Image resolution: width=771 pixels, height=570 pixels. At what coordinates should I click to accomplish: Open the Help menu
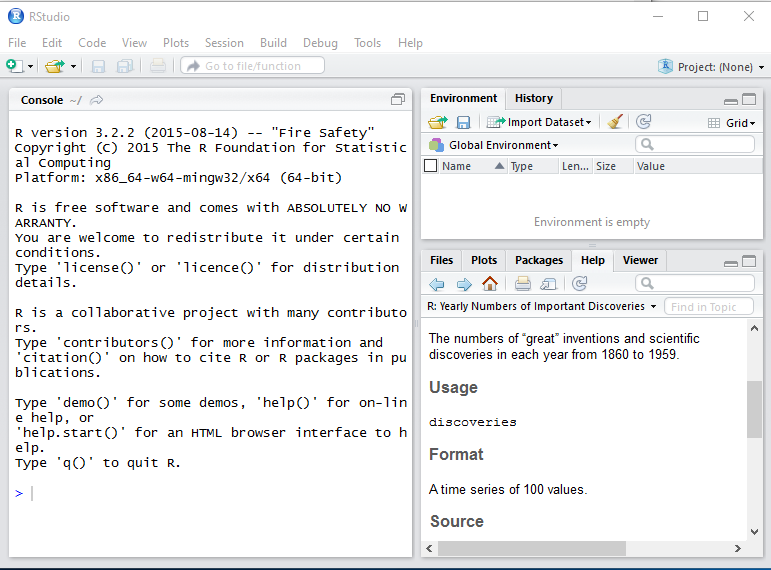point(410,43)
